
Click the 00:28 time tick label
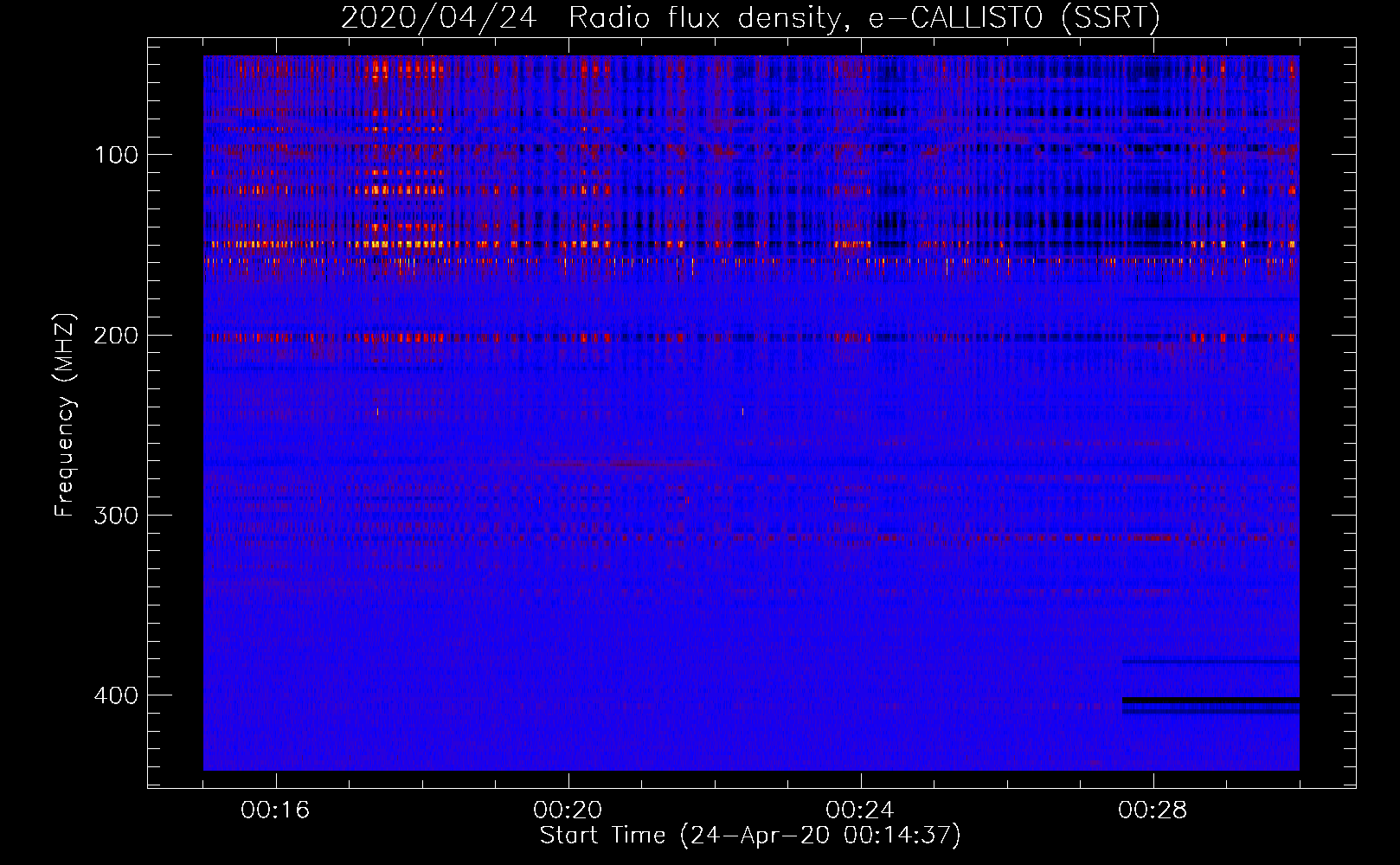(1153, 811)
